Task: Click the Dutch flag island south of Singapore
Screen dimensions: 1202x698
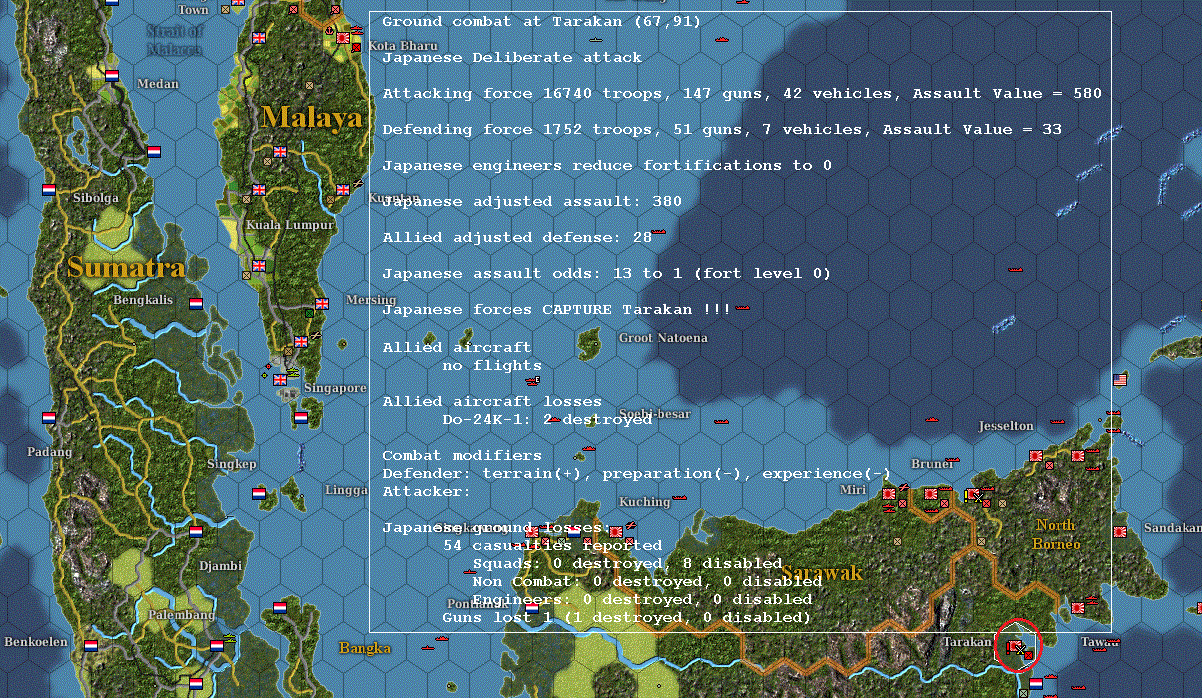Action: [x=301, y=417]
